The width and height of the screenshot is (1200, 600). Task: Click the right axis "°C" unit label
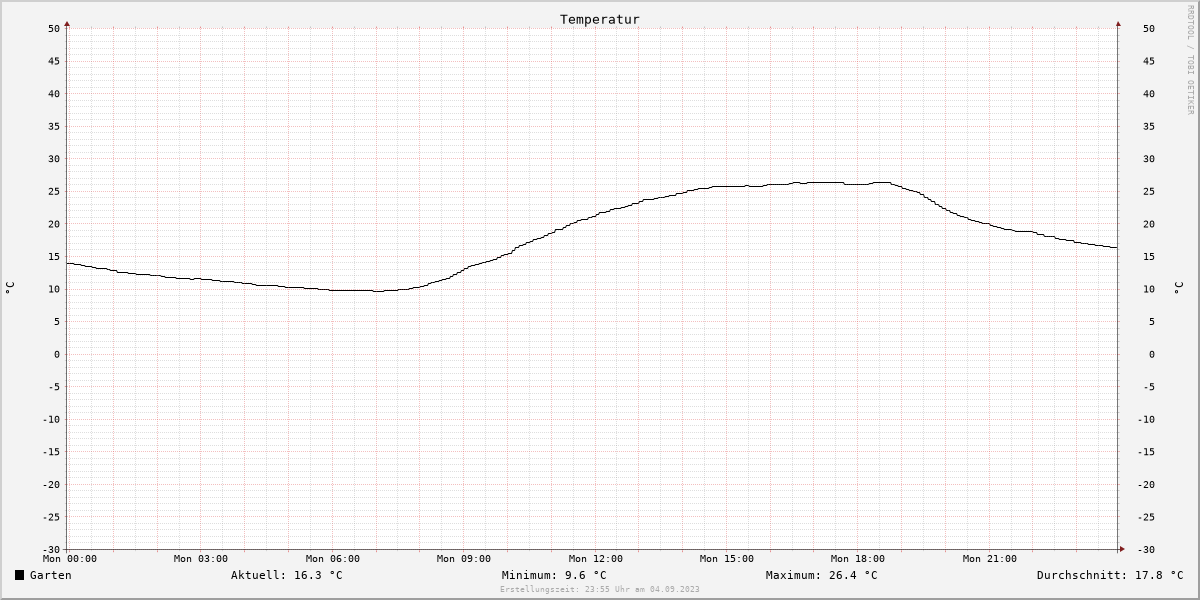(x=1177, y=288)
